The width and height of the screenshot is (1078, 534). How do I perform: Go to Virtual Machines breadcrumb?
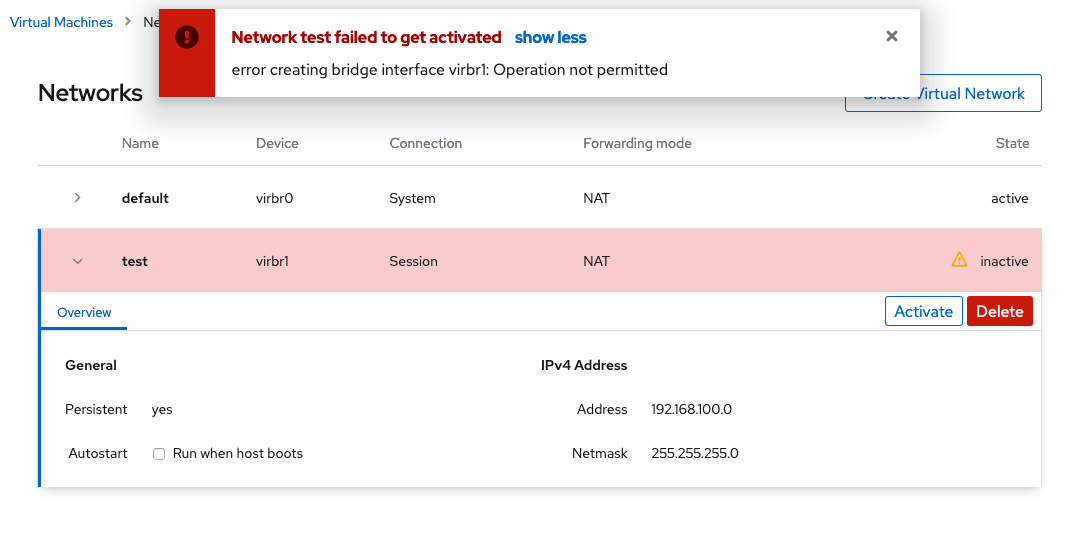pyautogui.click(x=61, y=22)
